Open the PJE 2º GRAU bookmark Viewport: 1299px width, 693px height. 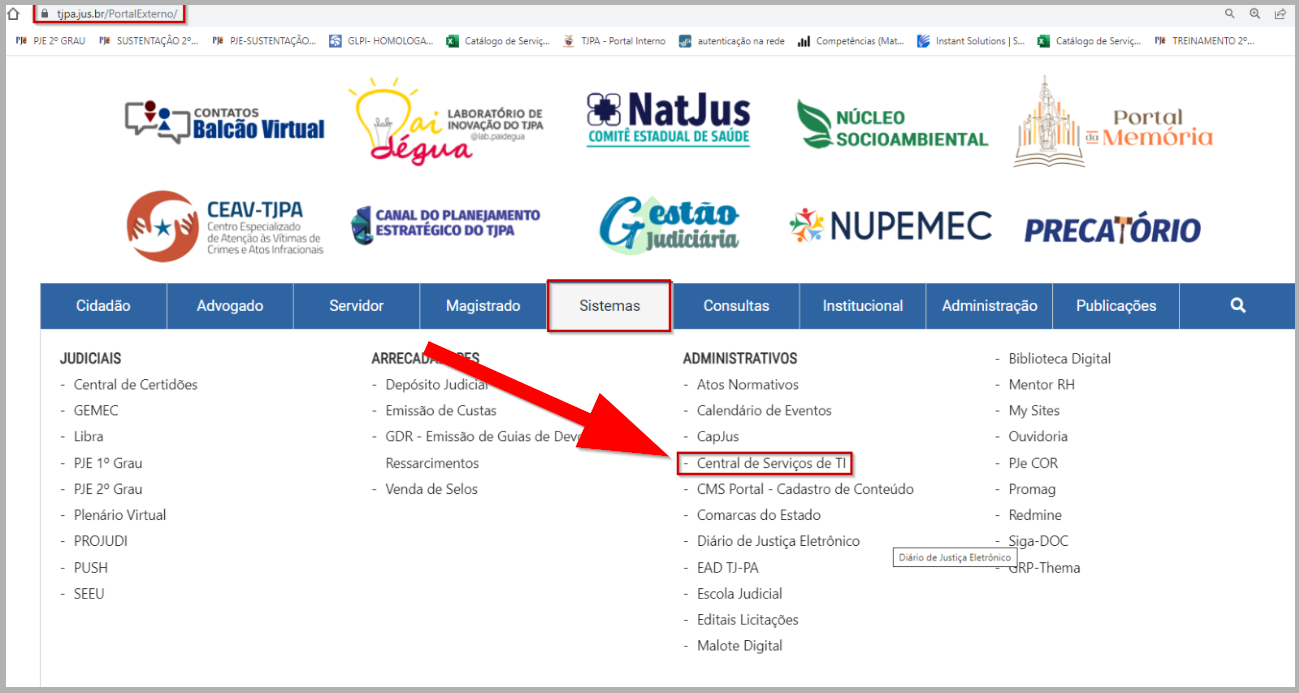[x=50, y=41]
